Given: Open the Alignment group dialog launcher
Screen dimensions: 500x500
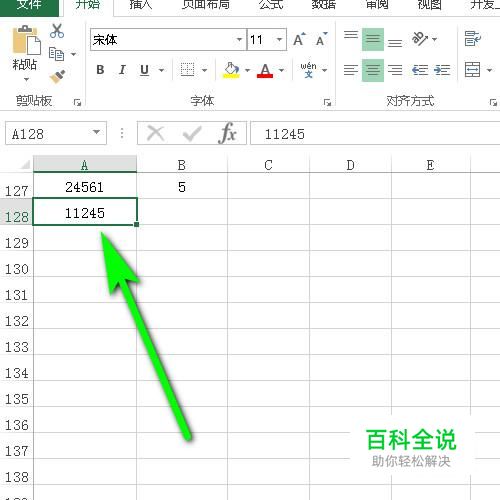Looking at the screenshot, I should pos(493,102).
